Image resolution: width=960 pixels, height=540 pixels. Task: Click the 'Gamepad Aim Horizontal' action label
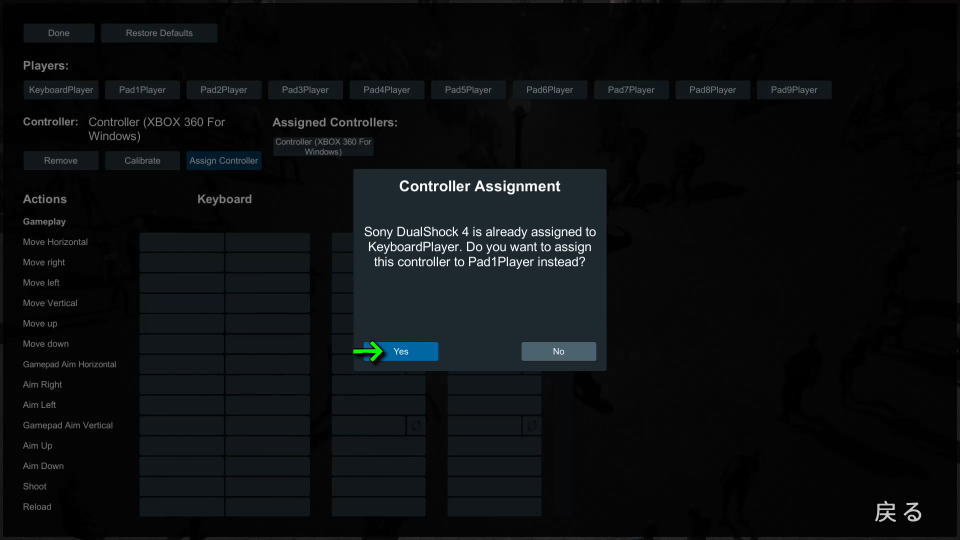coord(69,364)
